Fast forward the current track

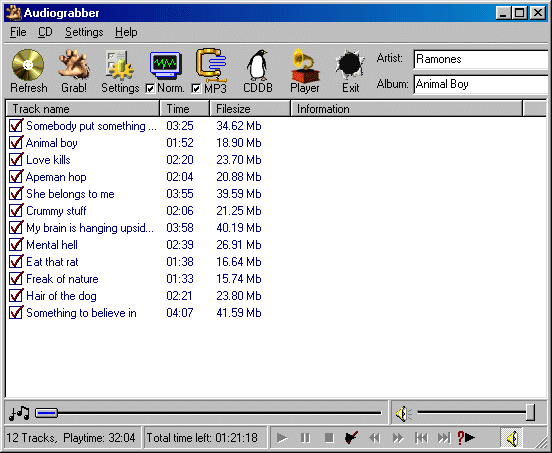tap(398, 438)
